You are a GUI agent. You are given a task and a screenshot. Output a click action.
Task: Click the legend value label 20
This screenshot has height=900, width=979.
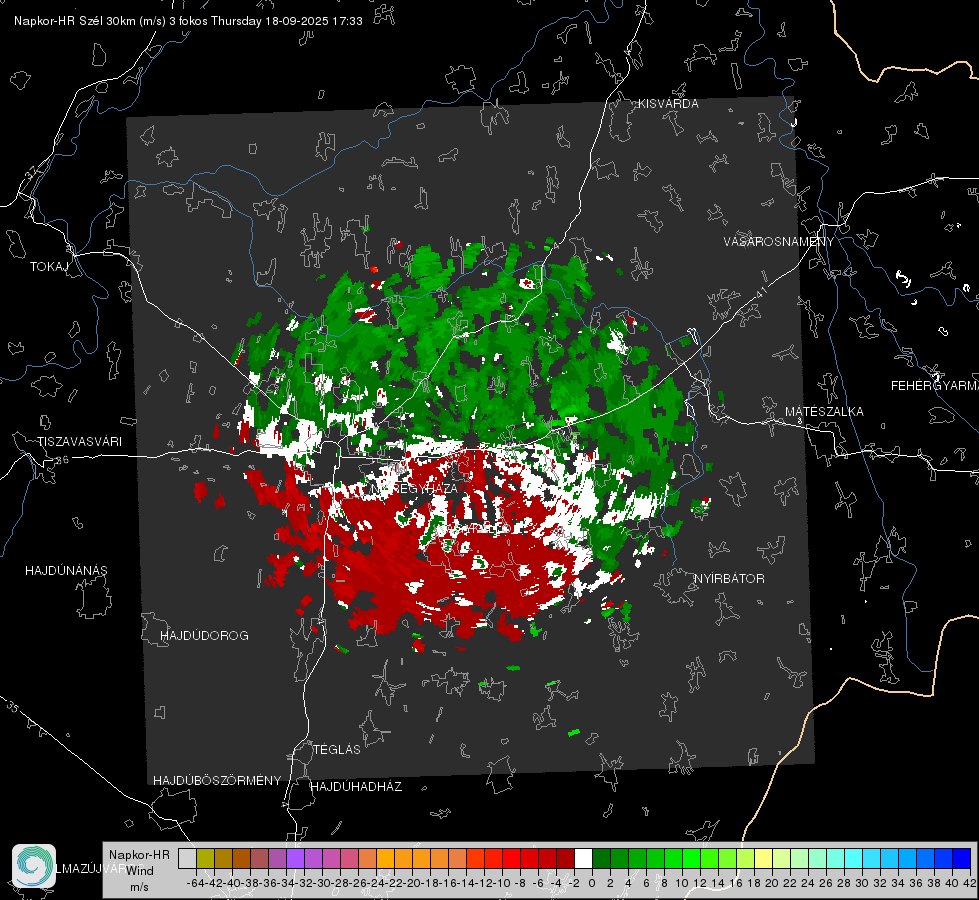(772, 883)
